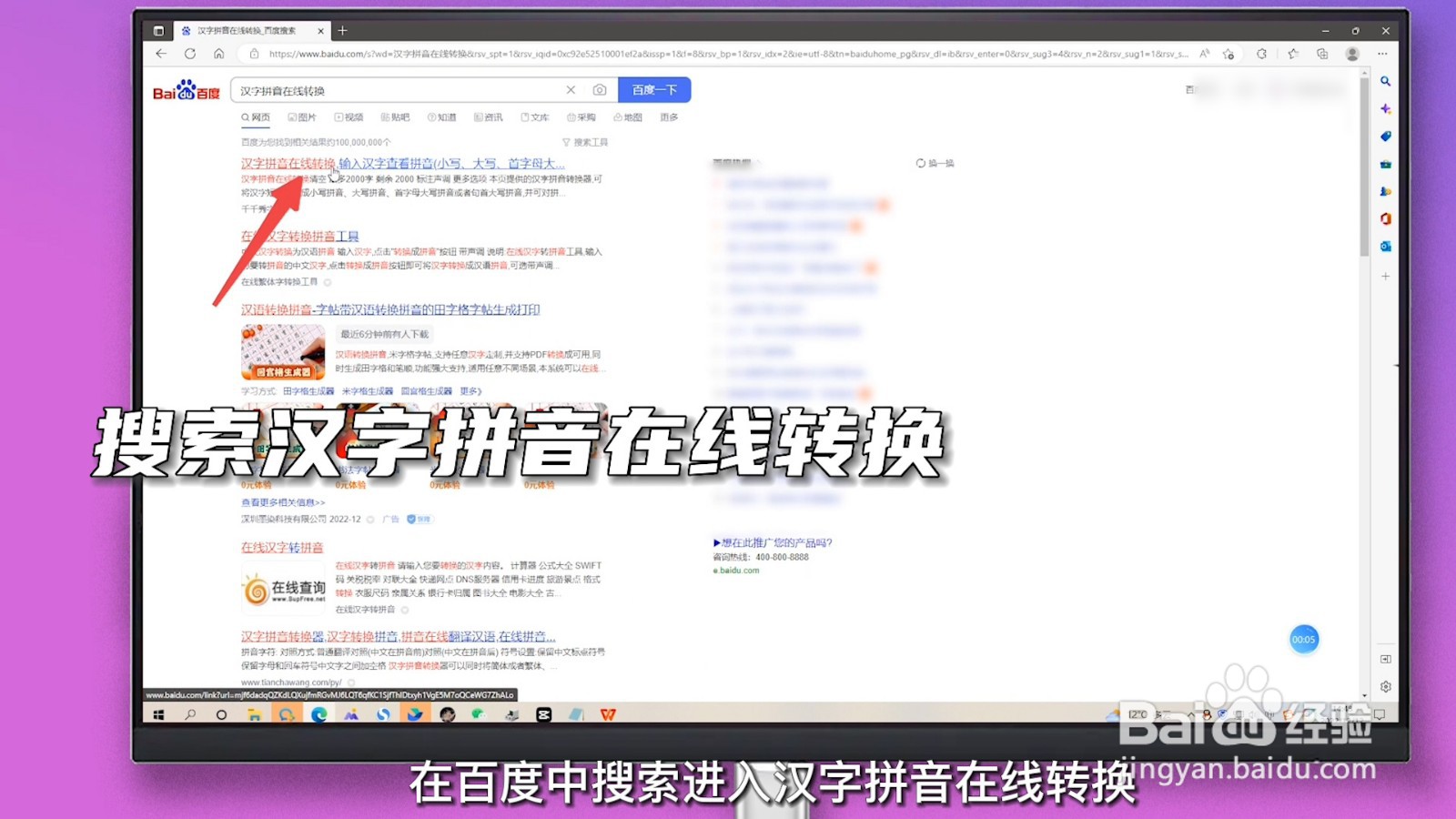Open the user profile avatar

pyautogui.click(x=1352, y=54)
